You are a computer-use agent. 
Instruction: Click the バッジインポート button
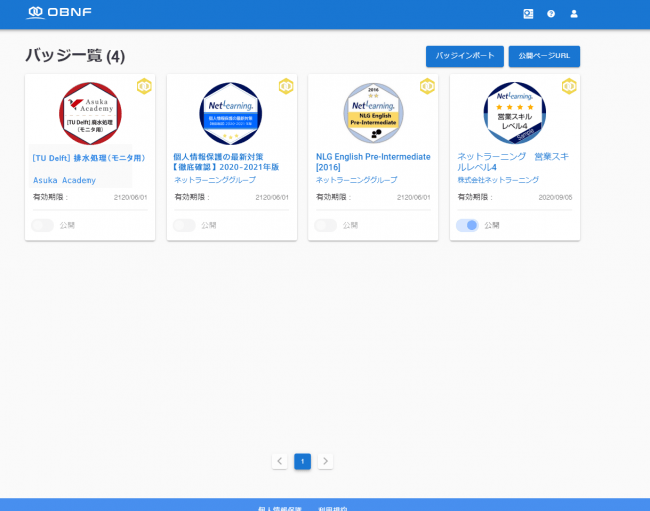tap(464, 56)
